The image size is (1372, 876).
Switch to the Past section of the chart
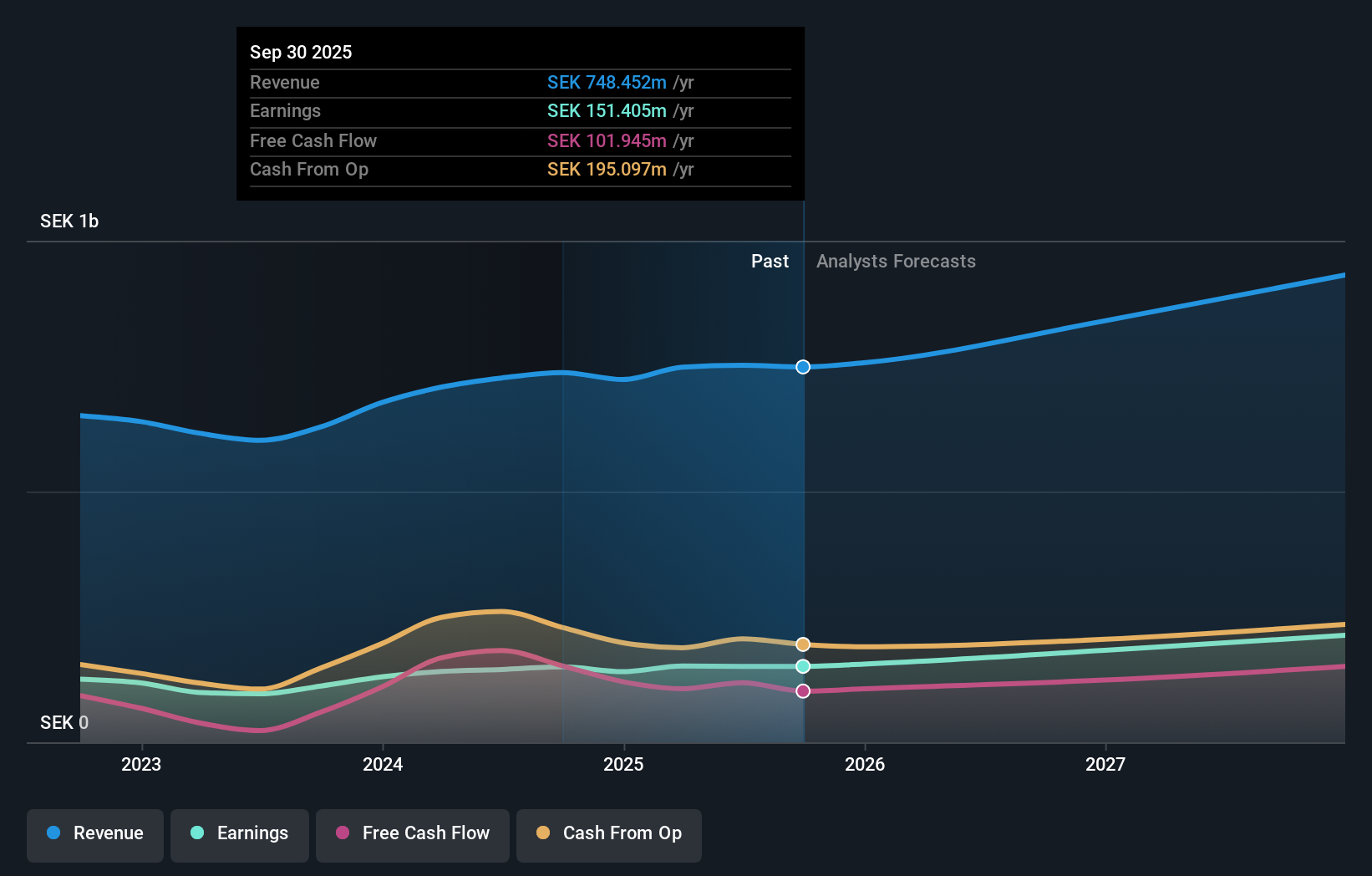[x=770, y=262]
